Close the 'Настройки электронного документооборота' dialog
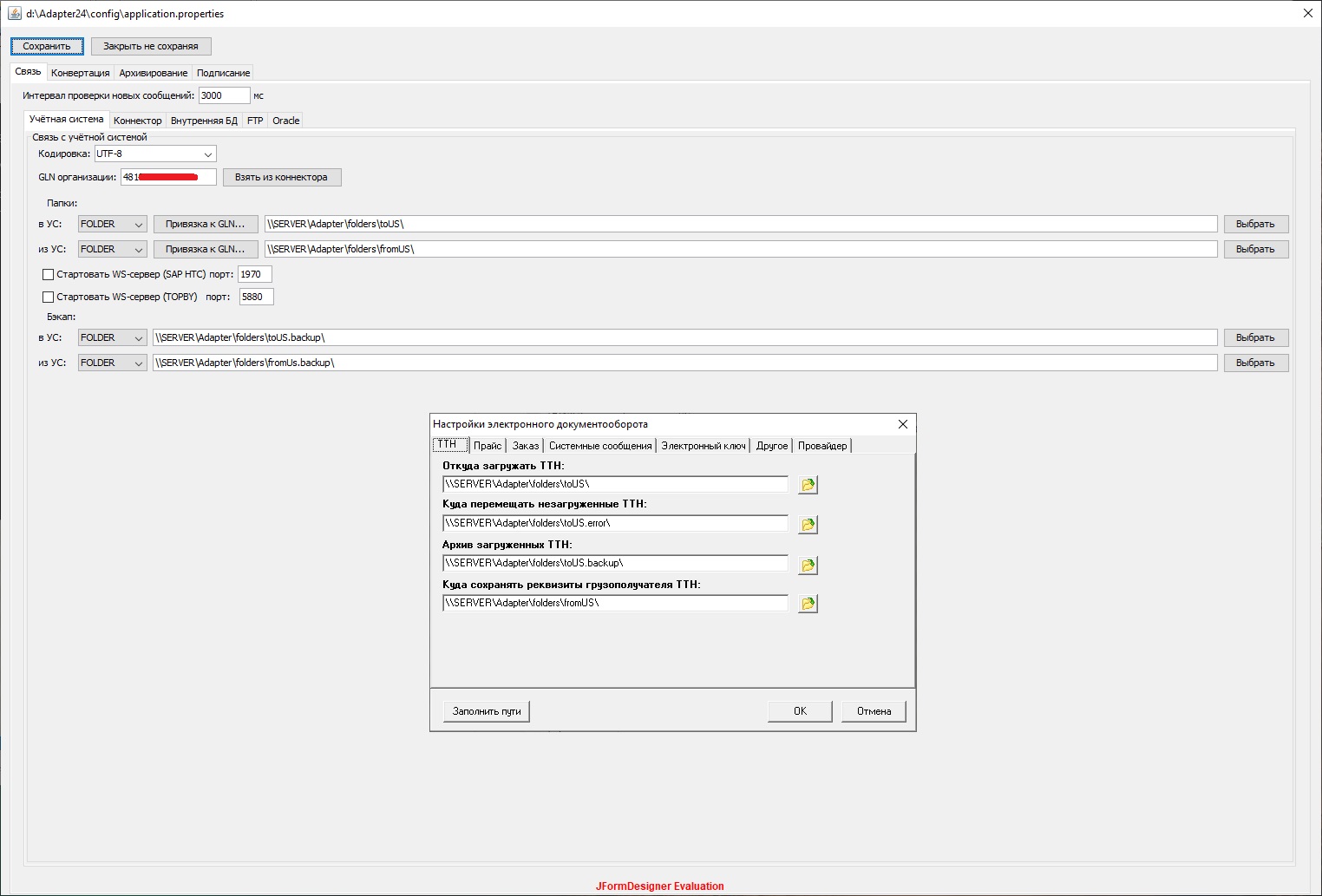The width and height of the screenshot is (1322, 896). pyautogui.click(x=902, y=424)
